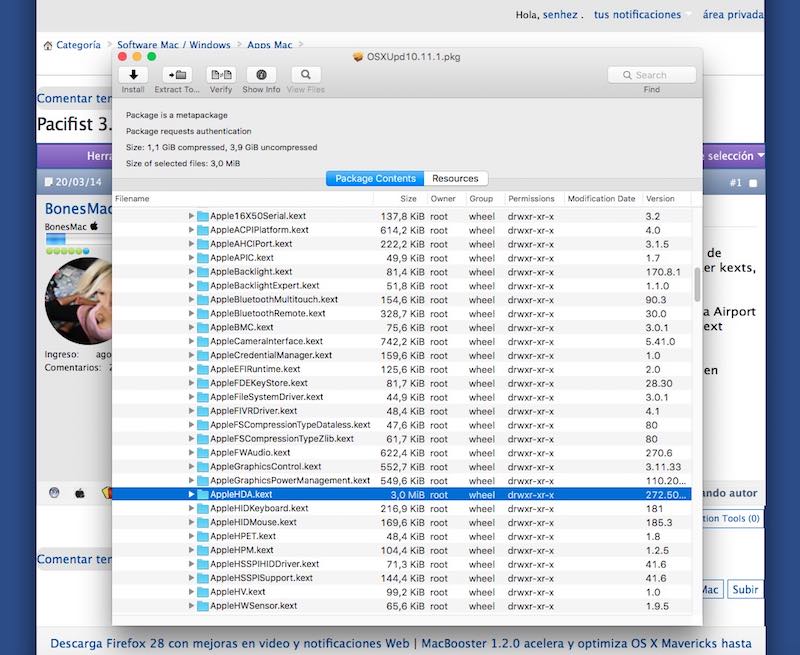The image size is (800, 655).
Task: Expand the AppleHIDKeyboard.kext folder
Action: coord(191,509)
